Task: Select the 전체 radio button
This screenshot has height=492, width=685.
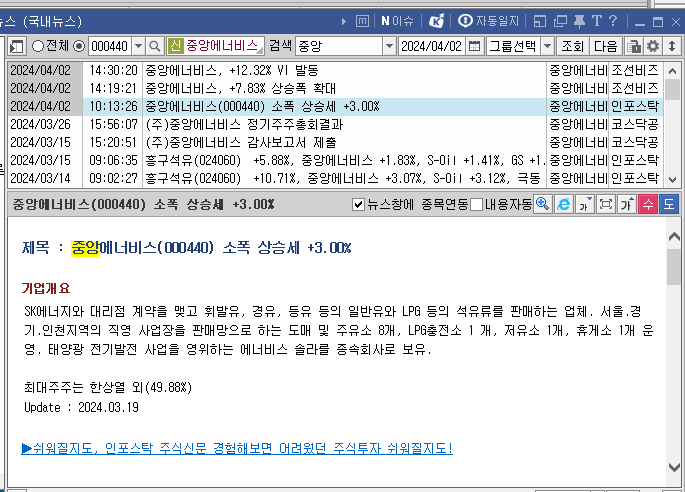Action: [38, 46]
